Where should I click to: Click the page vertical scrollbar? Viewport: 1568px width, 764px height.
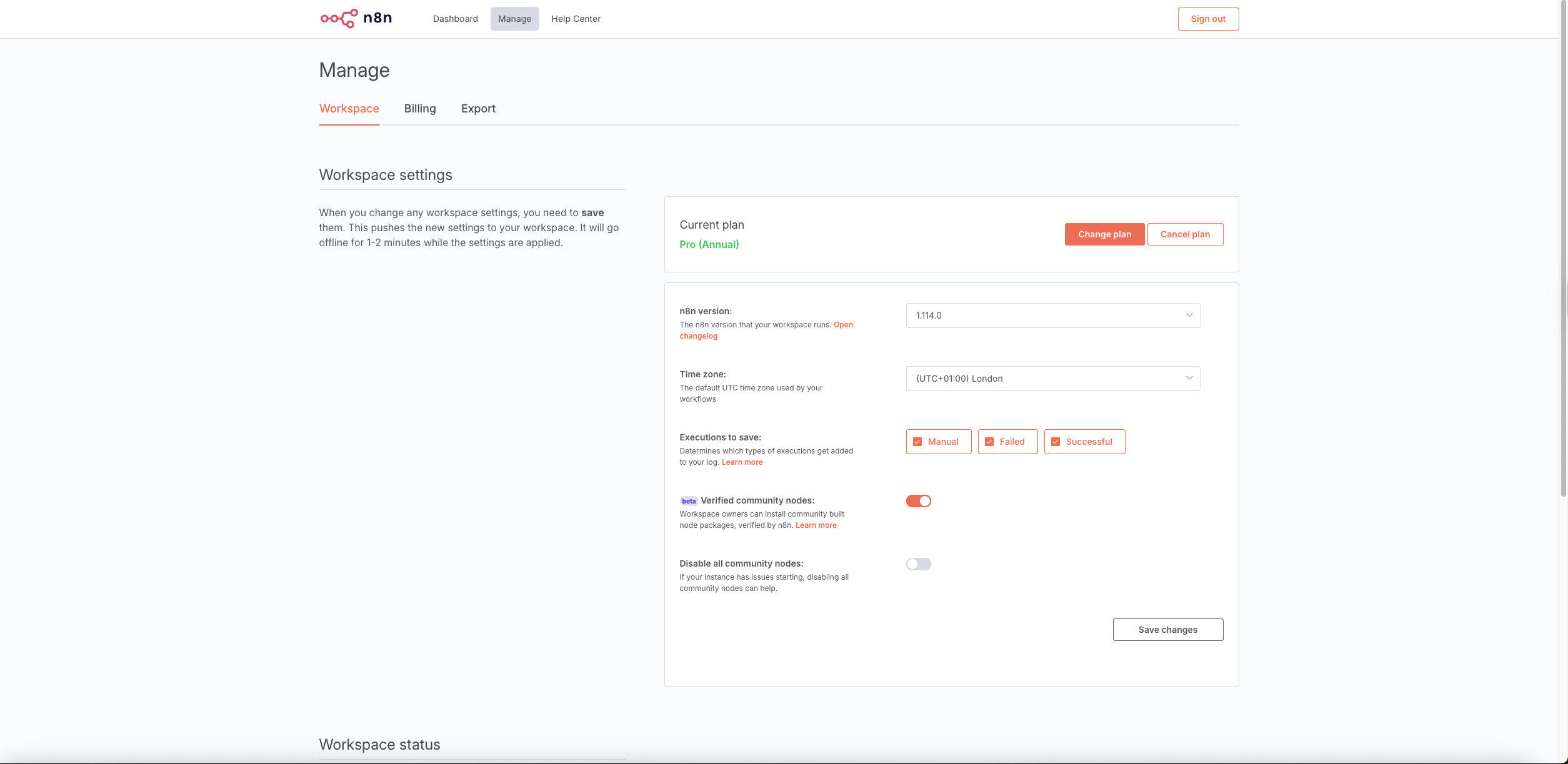click(x=1563, y=250)
